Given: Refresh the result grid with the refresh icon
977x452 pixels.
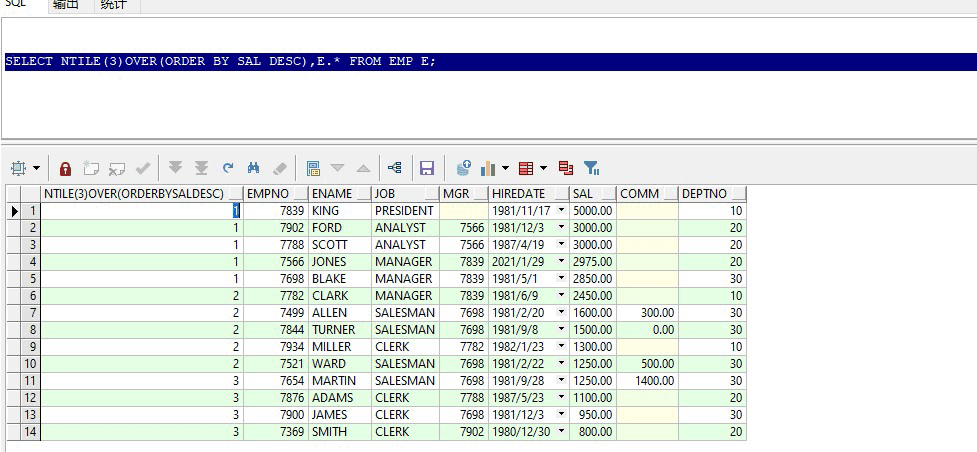Looking at the screenshot, I should pos(228,169).
